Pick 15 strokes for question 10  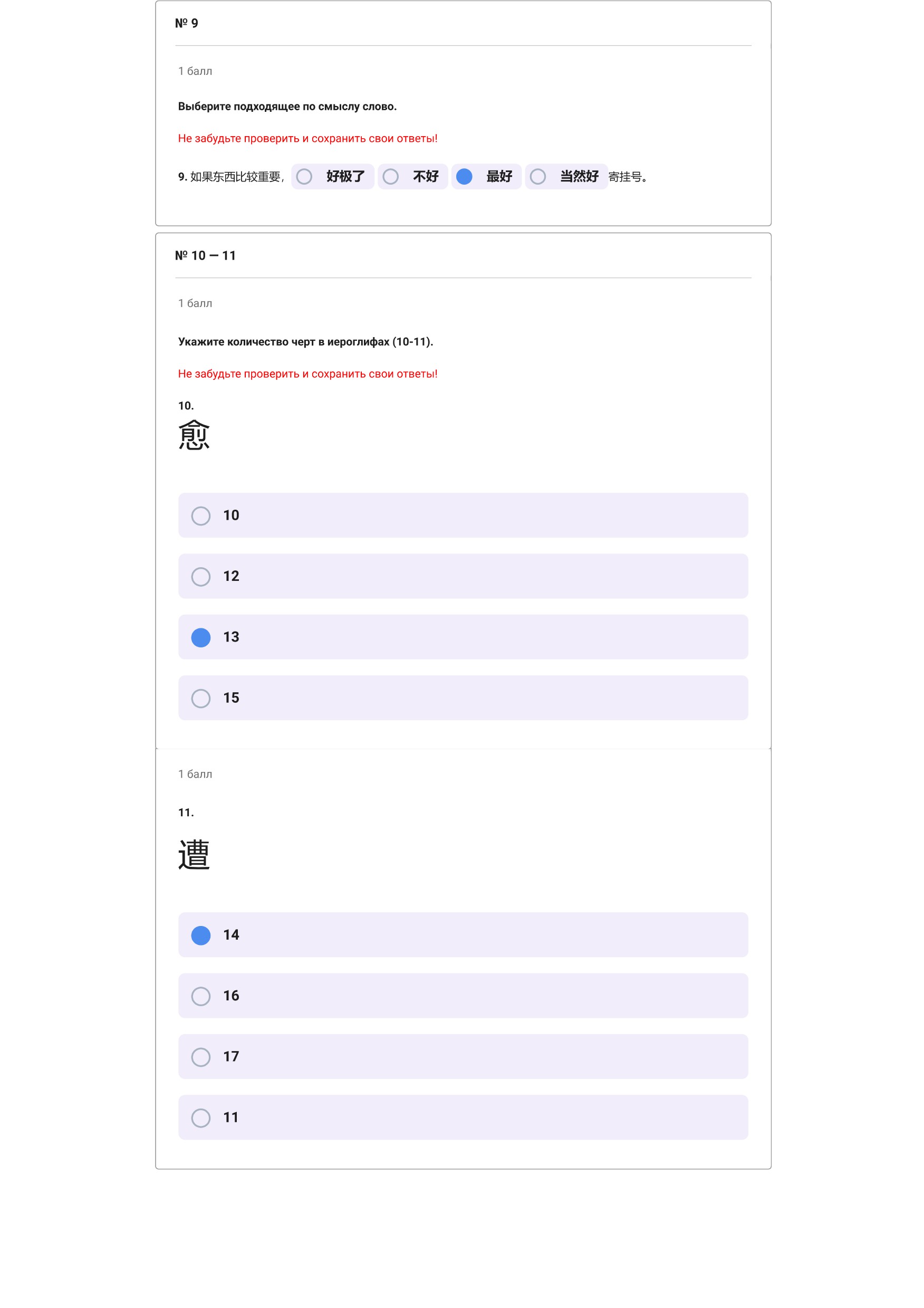pos(463,698)
